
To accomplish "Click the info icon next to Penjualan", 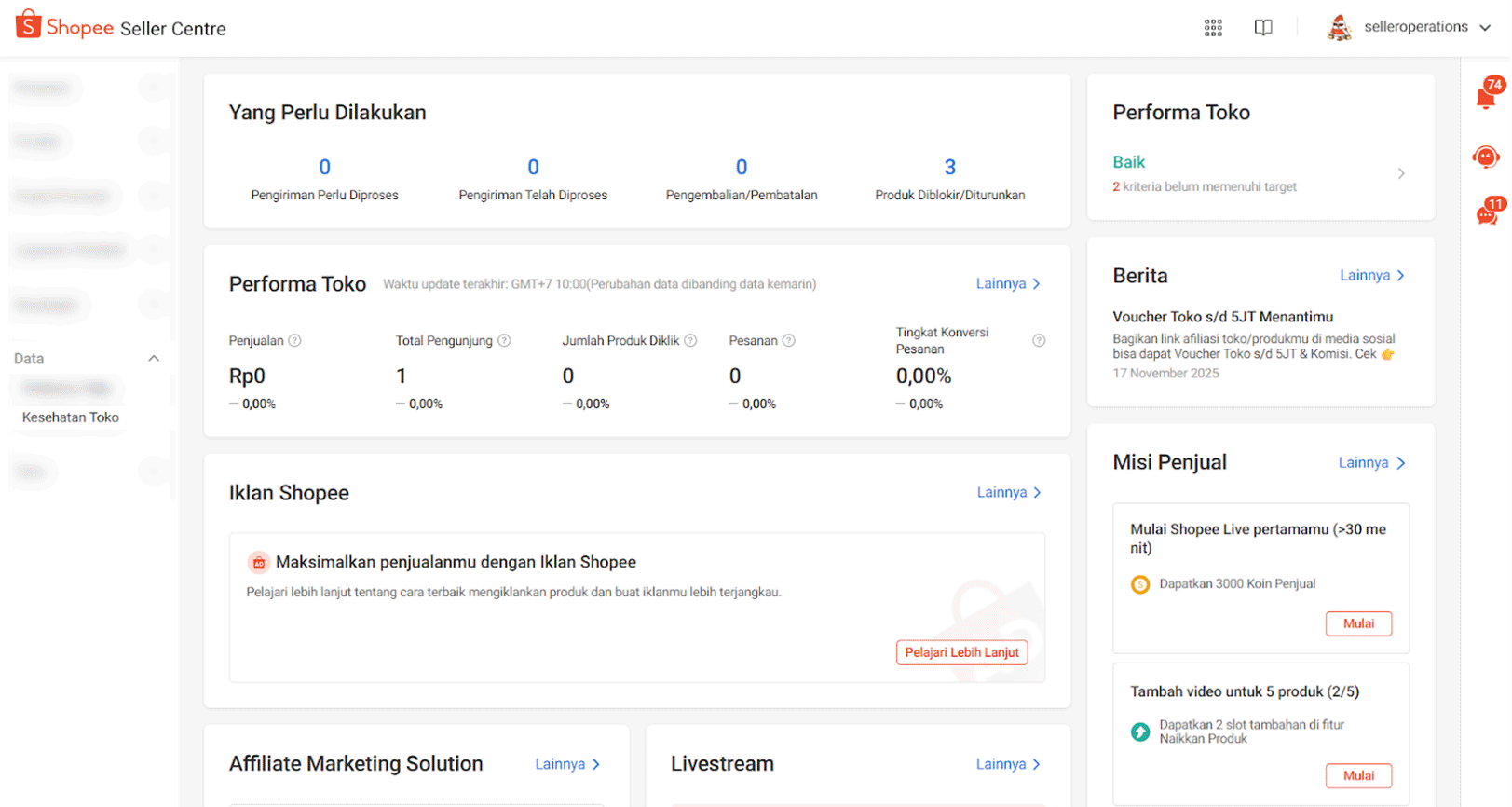I will 294,341.
